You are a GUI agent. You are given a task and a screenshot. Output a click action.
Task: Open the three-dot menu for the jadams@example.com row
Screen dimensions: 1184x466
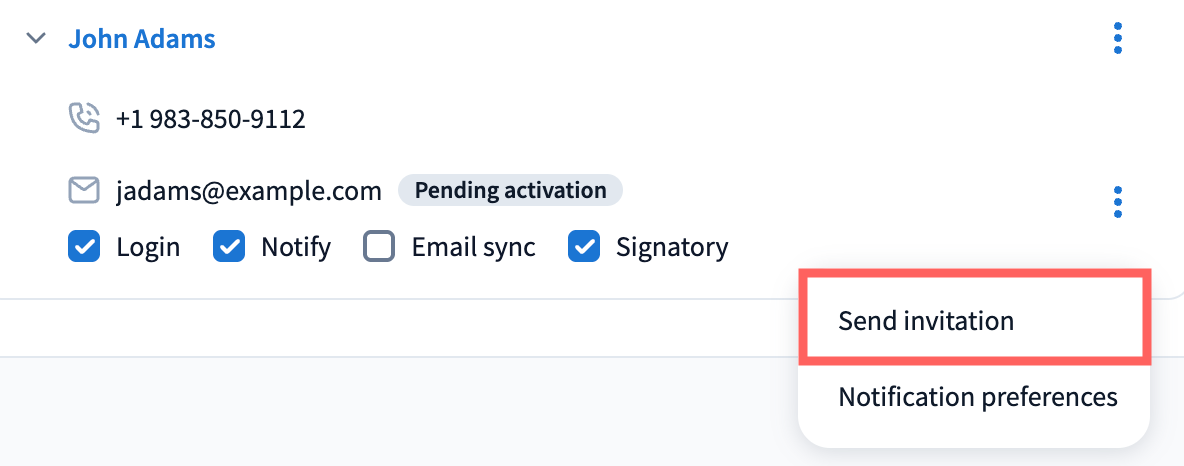(x=1117, y=202)
